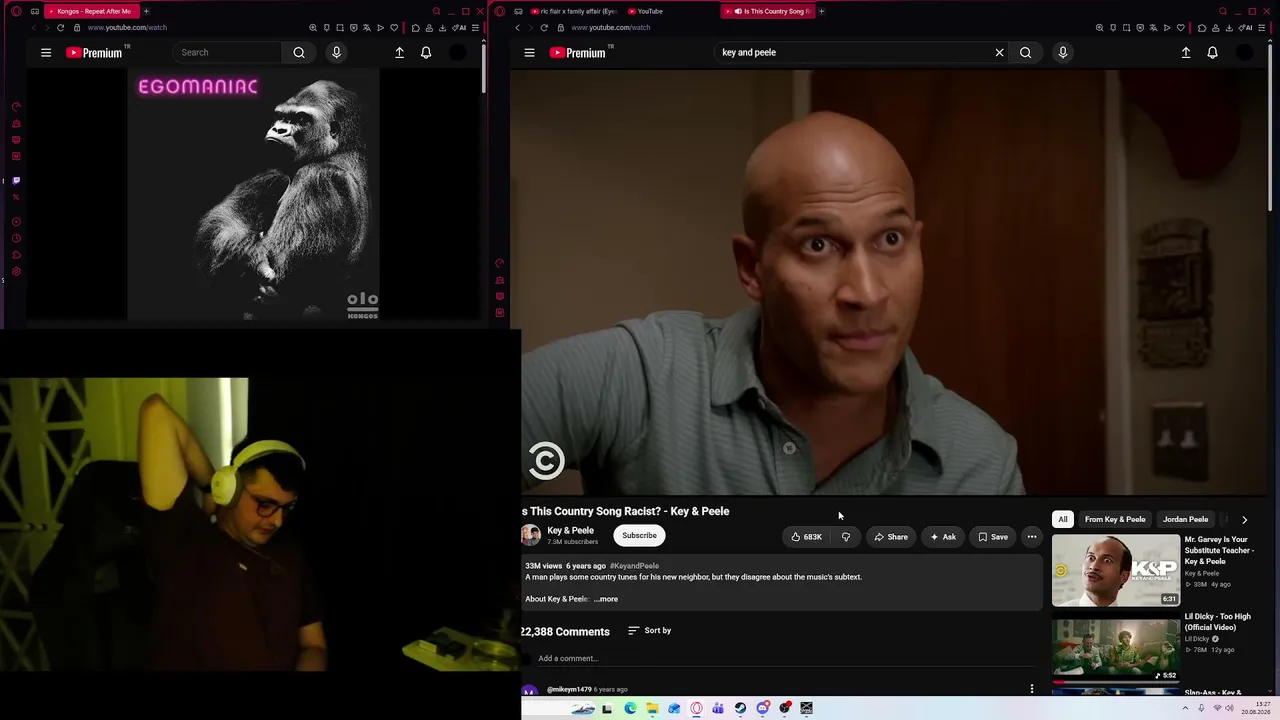Clear the 'key and peele' search text
Screen dimensions: 1280x720
[x=999, y=52]
